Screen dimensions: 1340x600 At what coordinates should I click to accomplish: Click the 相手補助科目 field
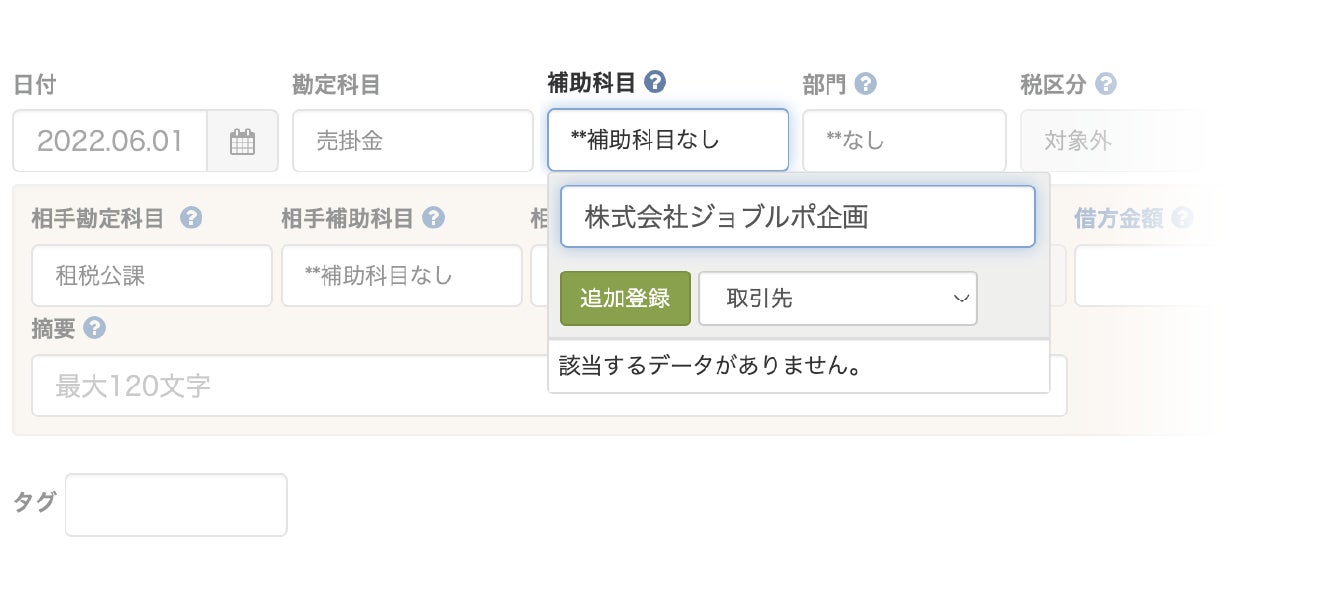click(x=401, y=276)
